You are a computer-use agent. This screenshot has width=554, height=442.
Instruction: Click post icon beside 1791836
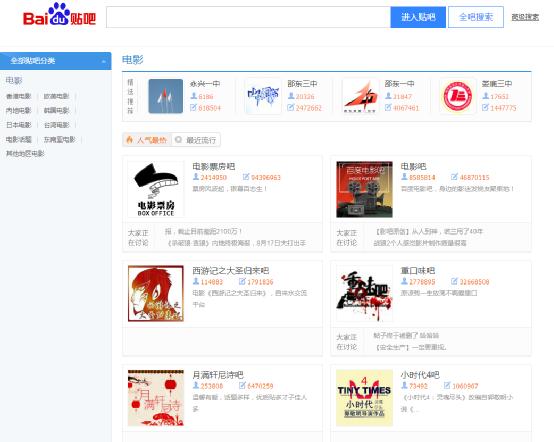242,281
